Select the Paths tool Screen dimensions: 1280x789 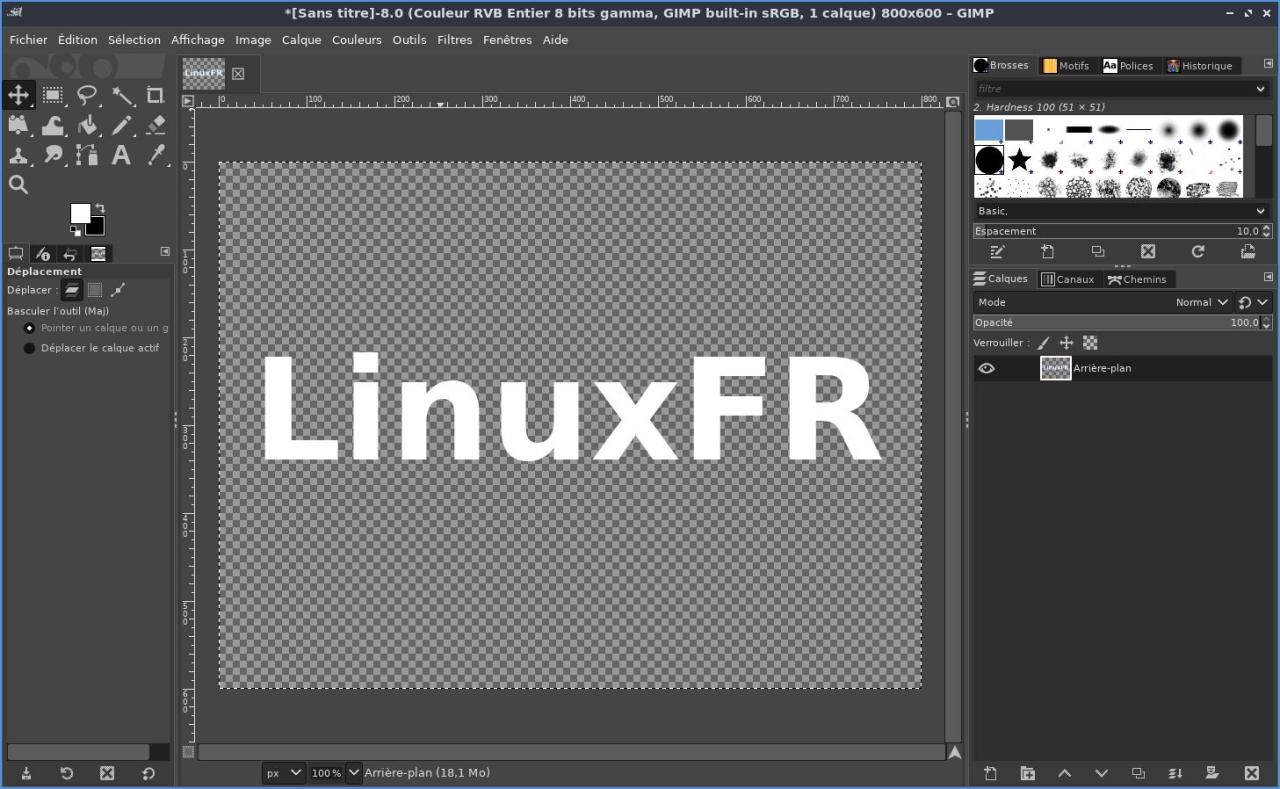tap(87, 155)
